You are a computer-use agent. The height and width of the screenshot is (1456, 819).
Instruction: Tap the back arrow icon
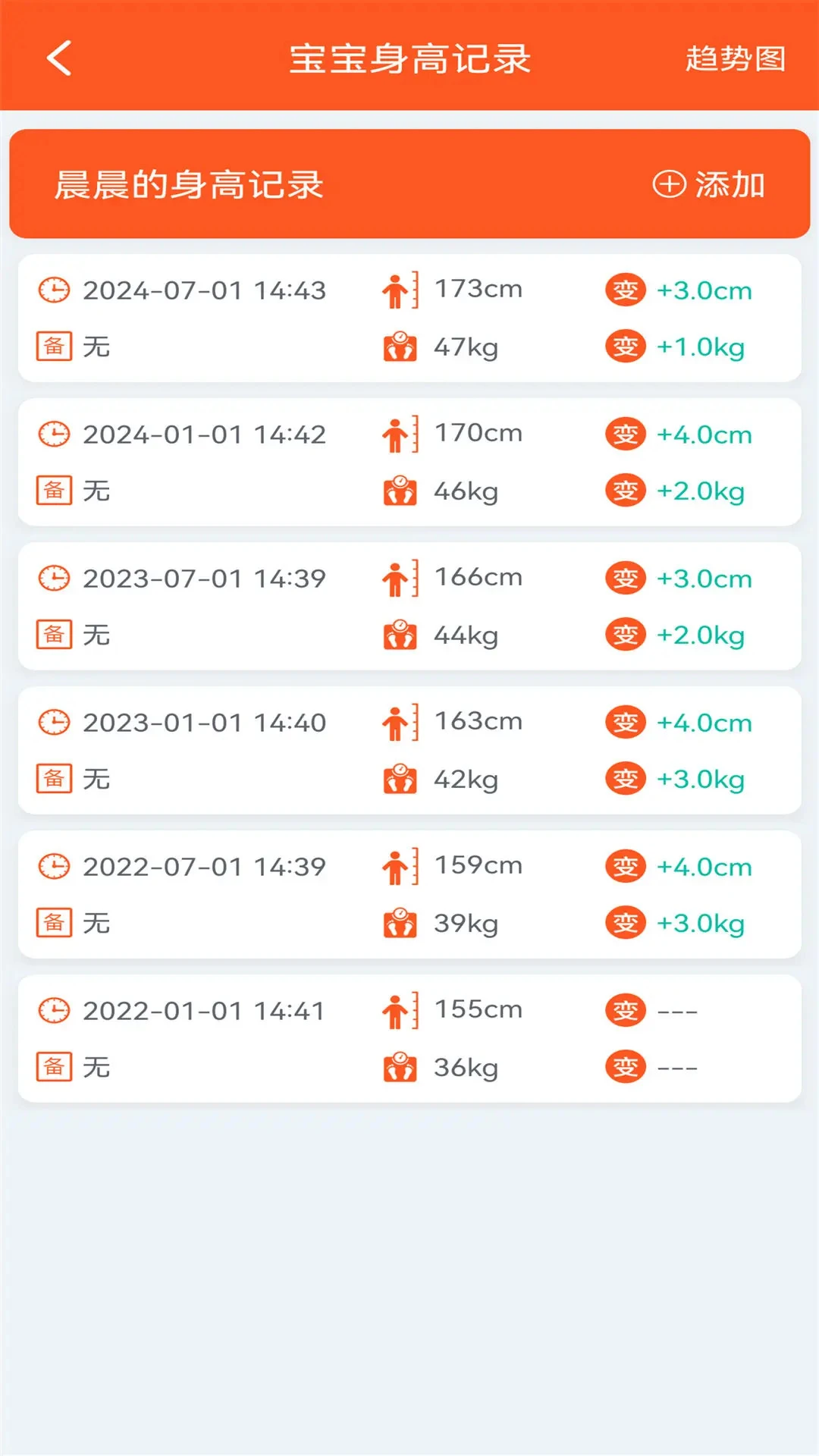point(59,58)
